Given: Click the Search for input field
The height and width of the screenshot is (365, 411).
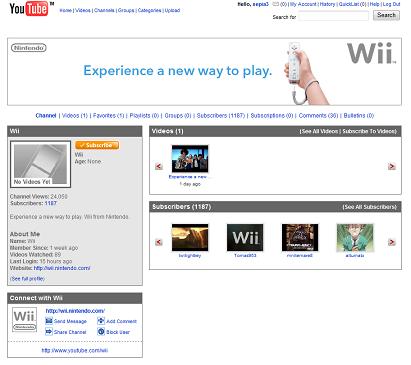Looking at the screenshot, I should click(x=334, y=16).
